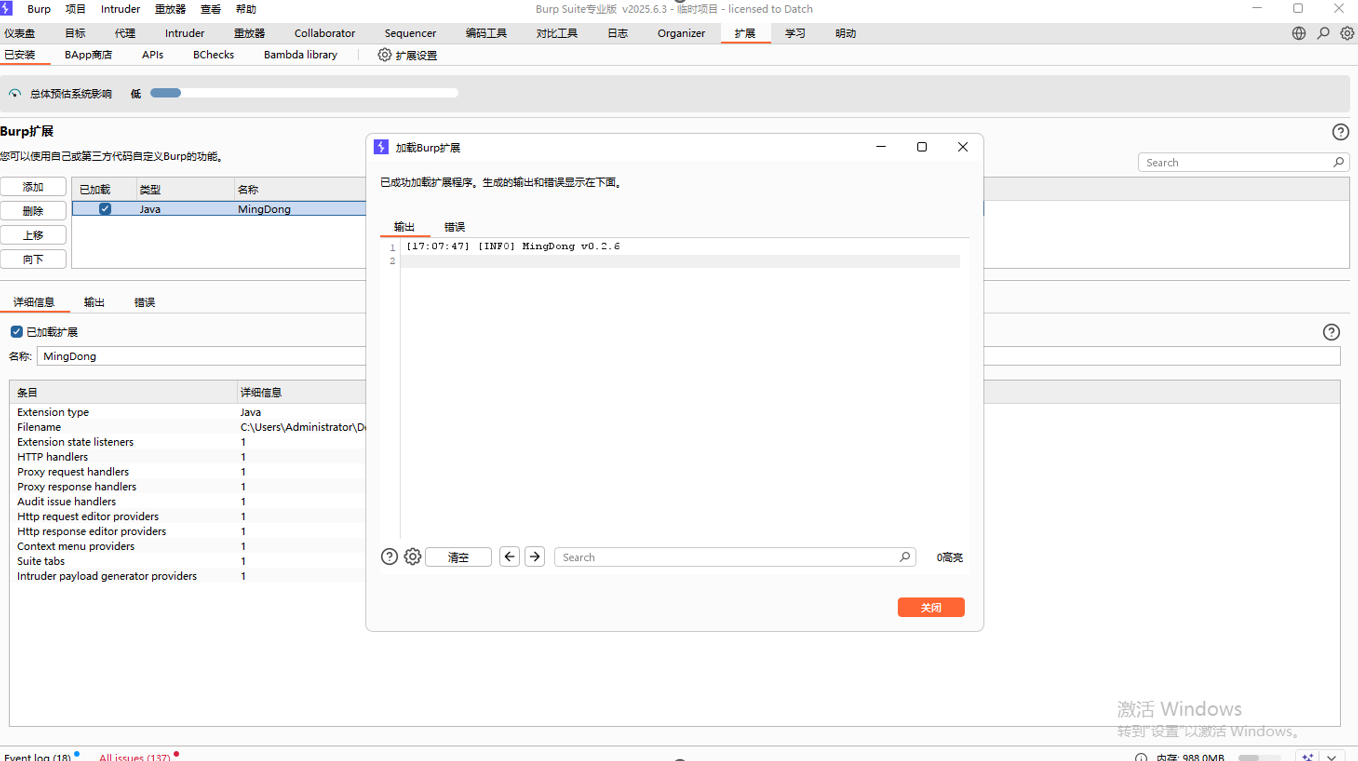Image resolution: width=1358 pixels, height=761 pixels.
Task: Open the APIs sub-tab
Action: pyautogui.click(x=152, y=55)
